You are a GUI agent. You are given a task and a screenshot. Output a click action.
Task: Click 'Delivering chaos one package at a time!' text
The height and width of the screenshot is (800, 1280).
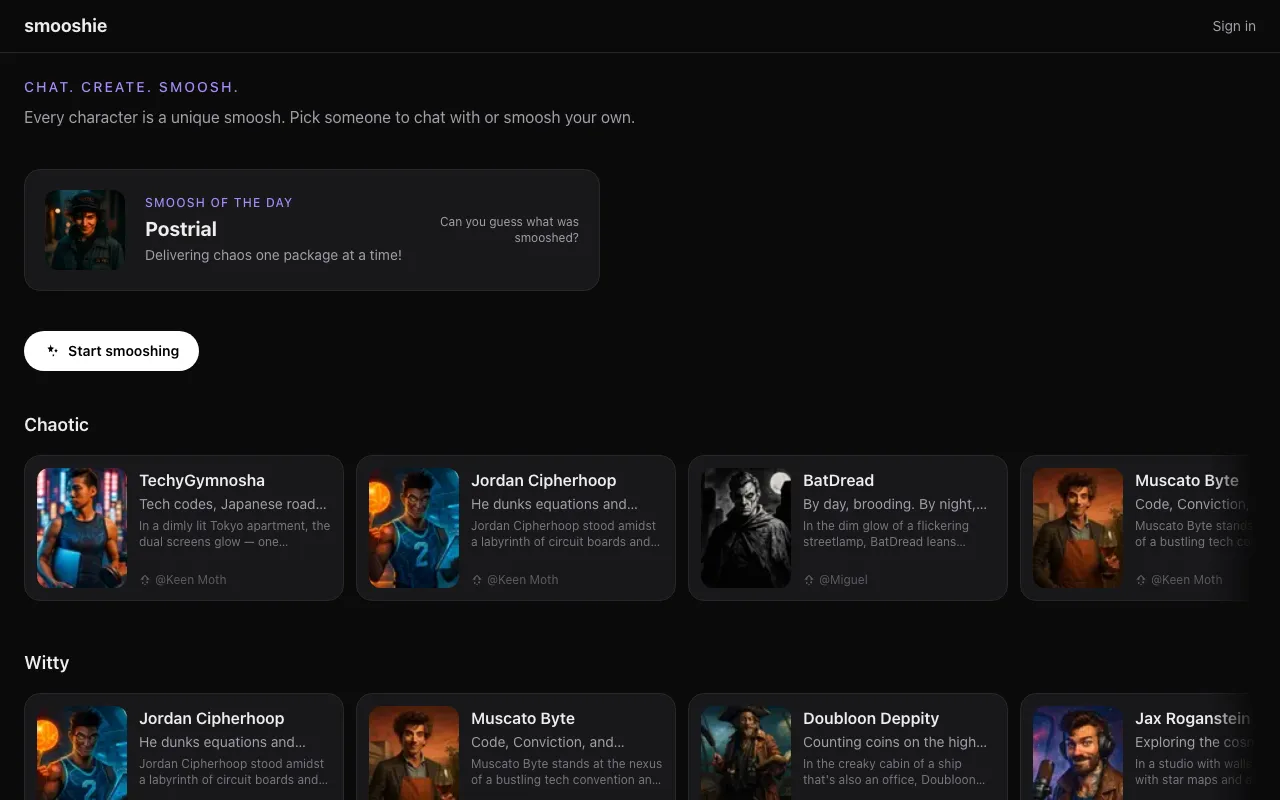pos(273,255)
